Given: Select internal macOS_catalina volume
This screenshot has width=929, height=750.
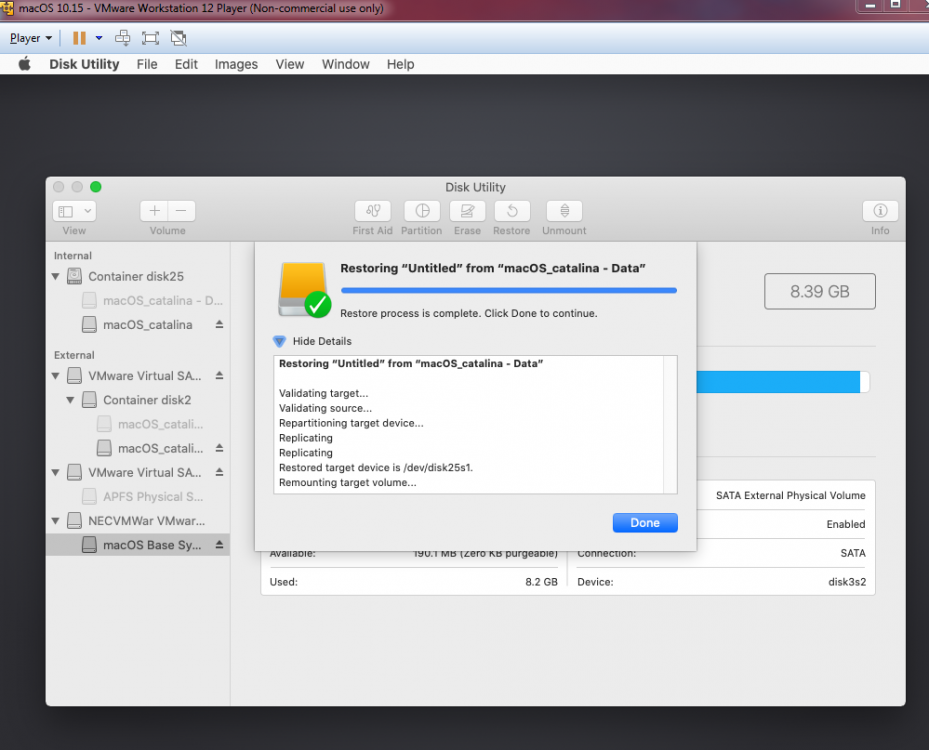Looking at the screenshot, I should coord(137,325).
